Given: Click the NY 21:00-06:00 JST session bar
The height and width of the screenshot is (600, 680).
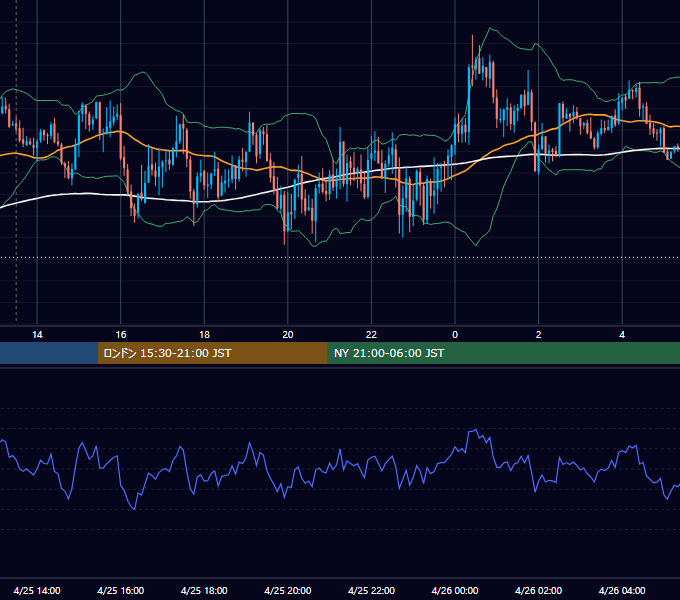Looking at the screenshot, I should click(503, 353).
